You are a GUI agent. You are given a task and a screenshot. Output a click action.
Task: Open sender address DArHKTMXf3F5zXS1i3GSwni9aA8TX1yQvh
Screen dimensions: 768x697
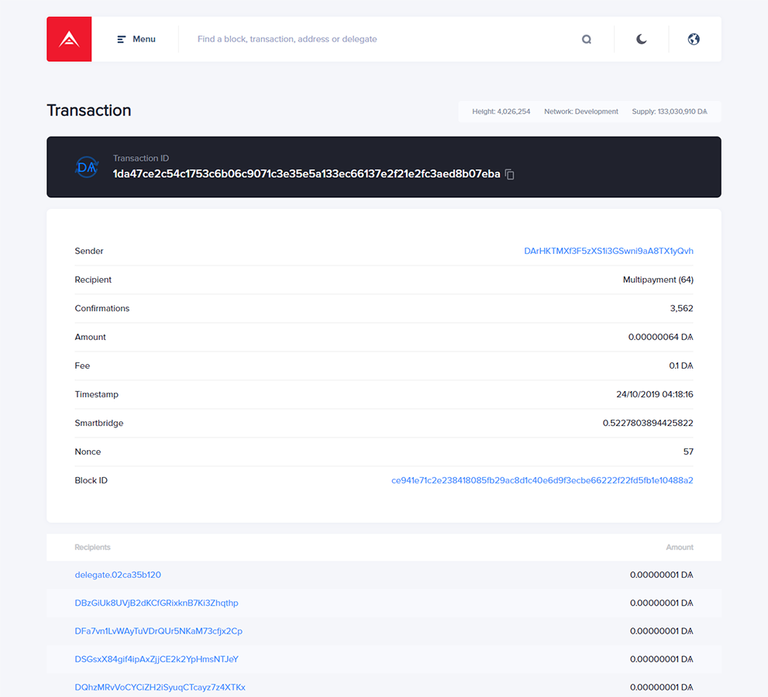point(608,251)
